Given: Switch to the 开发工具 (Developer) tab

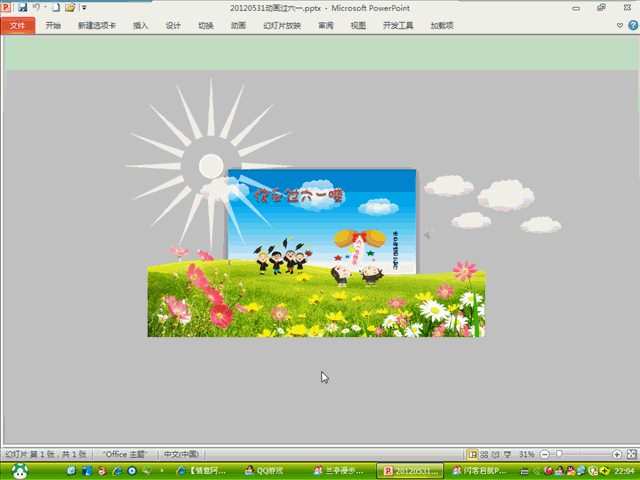Looking at the screenshot, I should [398, 25].
